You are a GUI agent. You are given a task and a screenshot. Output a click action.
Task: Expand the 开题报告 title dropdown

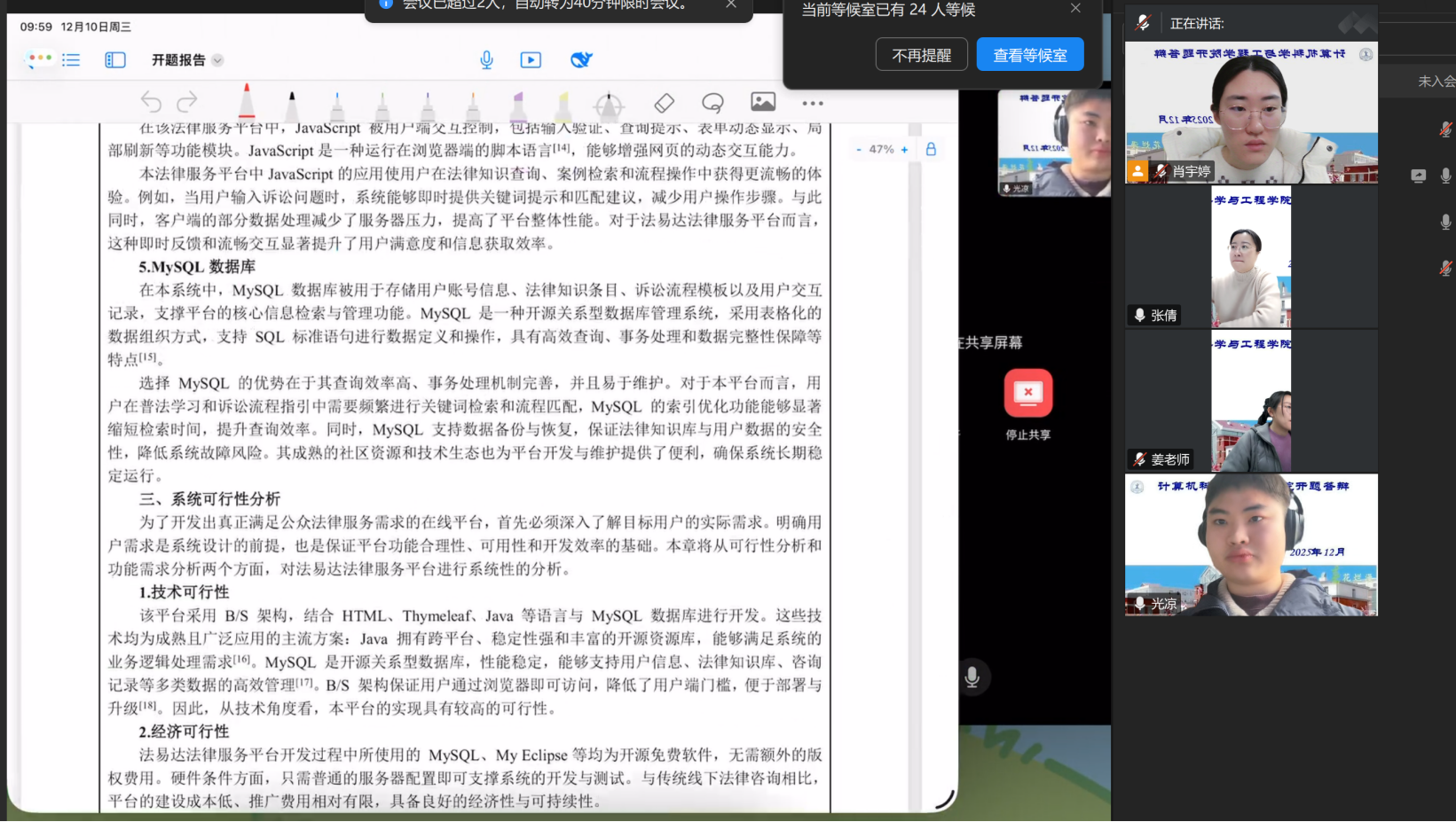pos(217,60)
